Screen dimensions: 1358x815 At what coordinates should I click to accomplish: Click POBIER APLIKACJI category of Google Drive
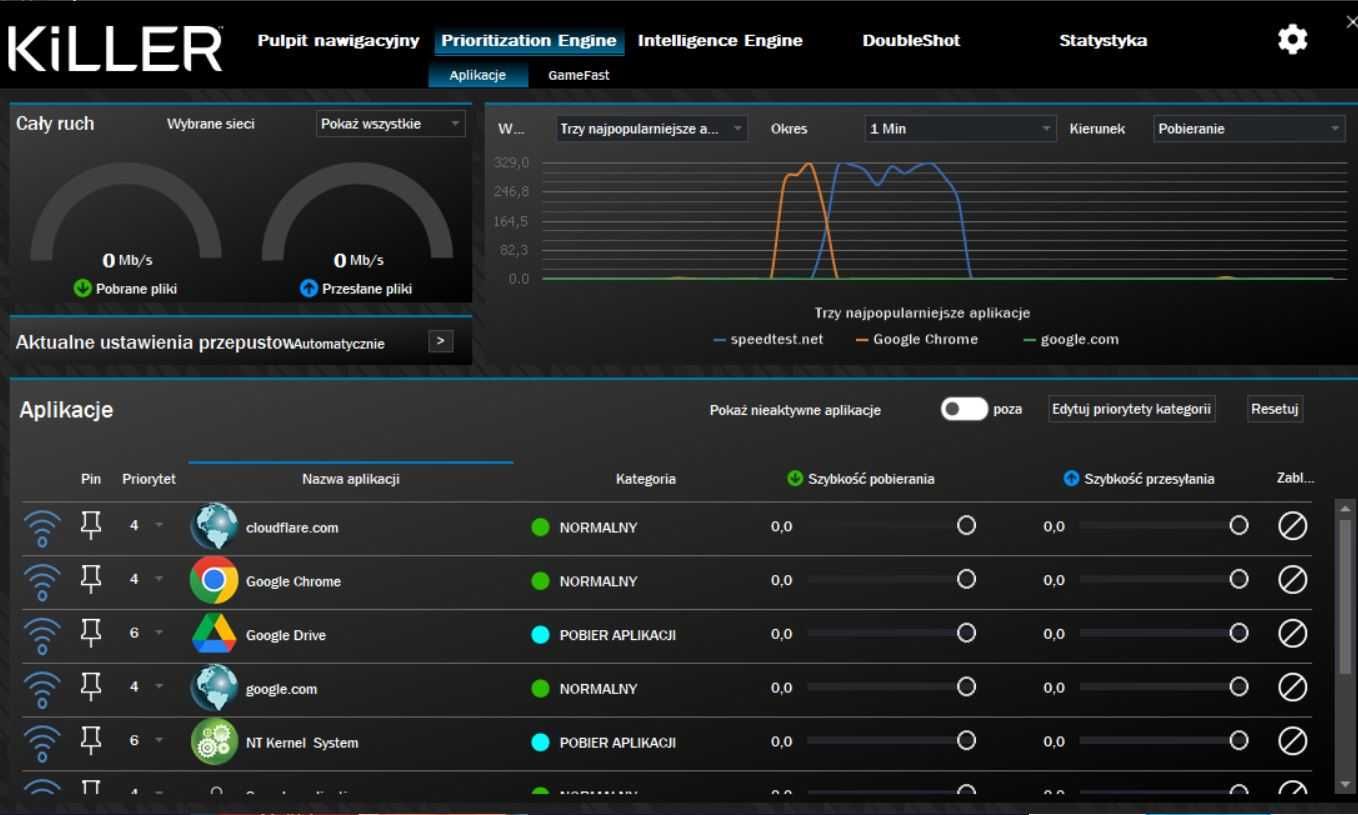604,635
